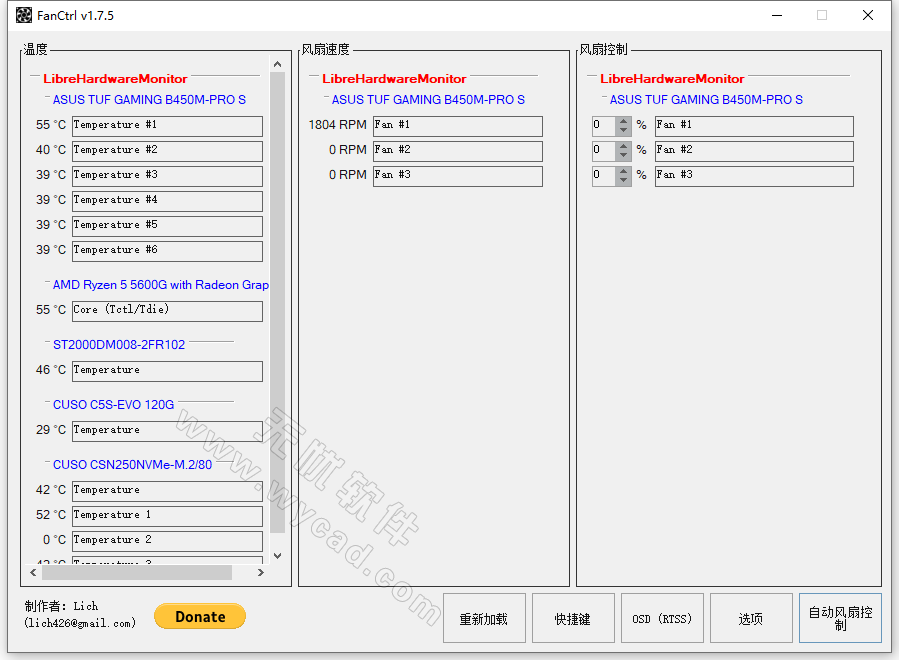Viewport: 899px width, 660px height.
Task: Increase Fan #3 control percentage with up arrow
Action: tap(624, 171)
